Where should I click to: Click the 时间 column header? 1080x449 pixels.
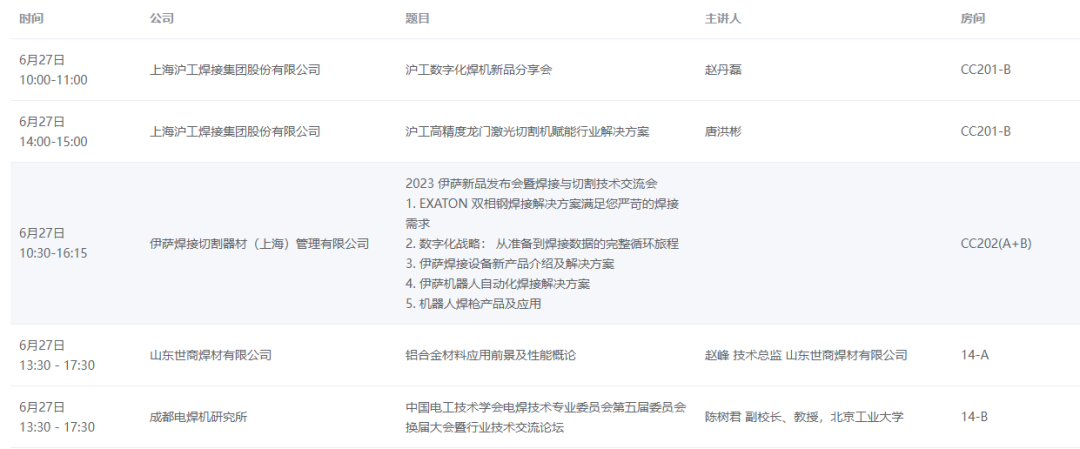(31, 19)
